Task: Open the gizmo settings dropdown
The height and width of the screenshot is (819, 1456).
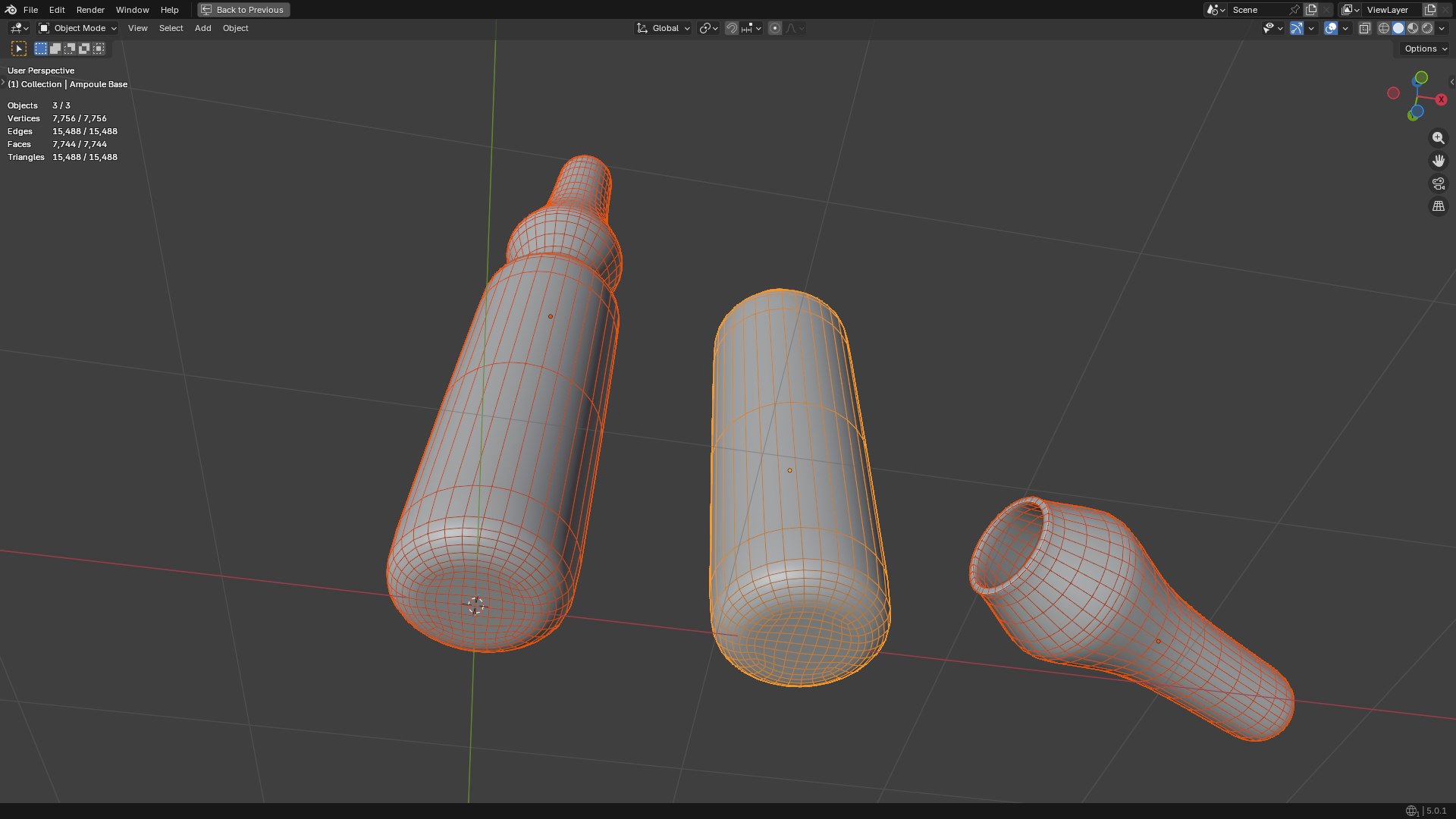Action: click(1311, 28)
